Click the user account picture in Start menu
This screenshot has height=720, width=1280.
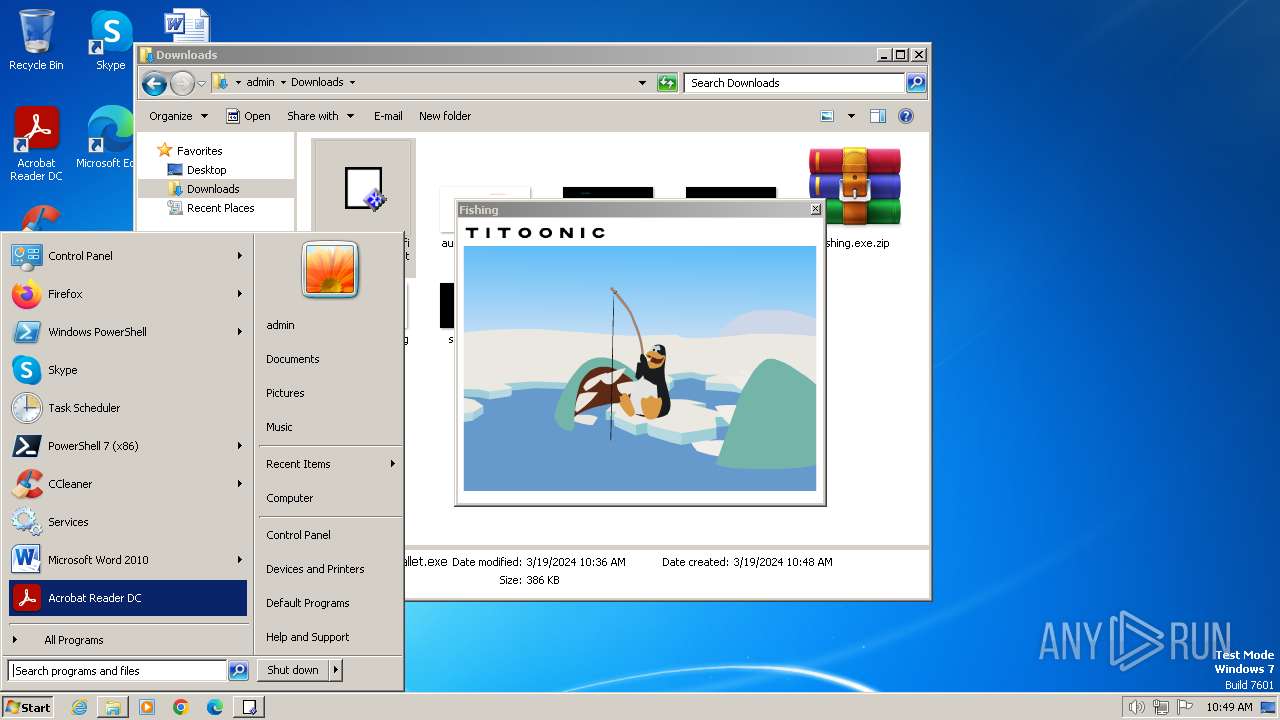pos(330,270)
